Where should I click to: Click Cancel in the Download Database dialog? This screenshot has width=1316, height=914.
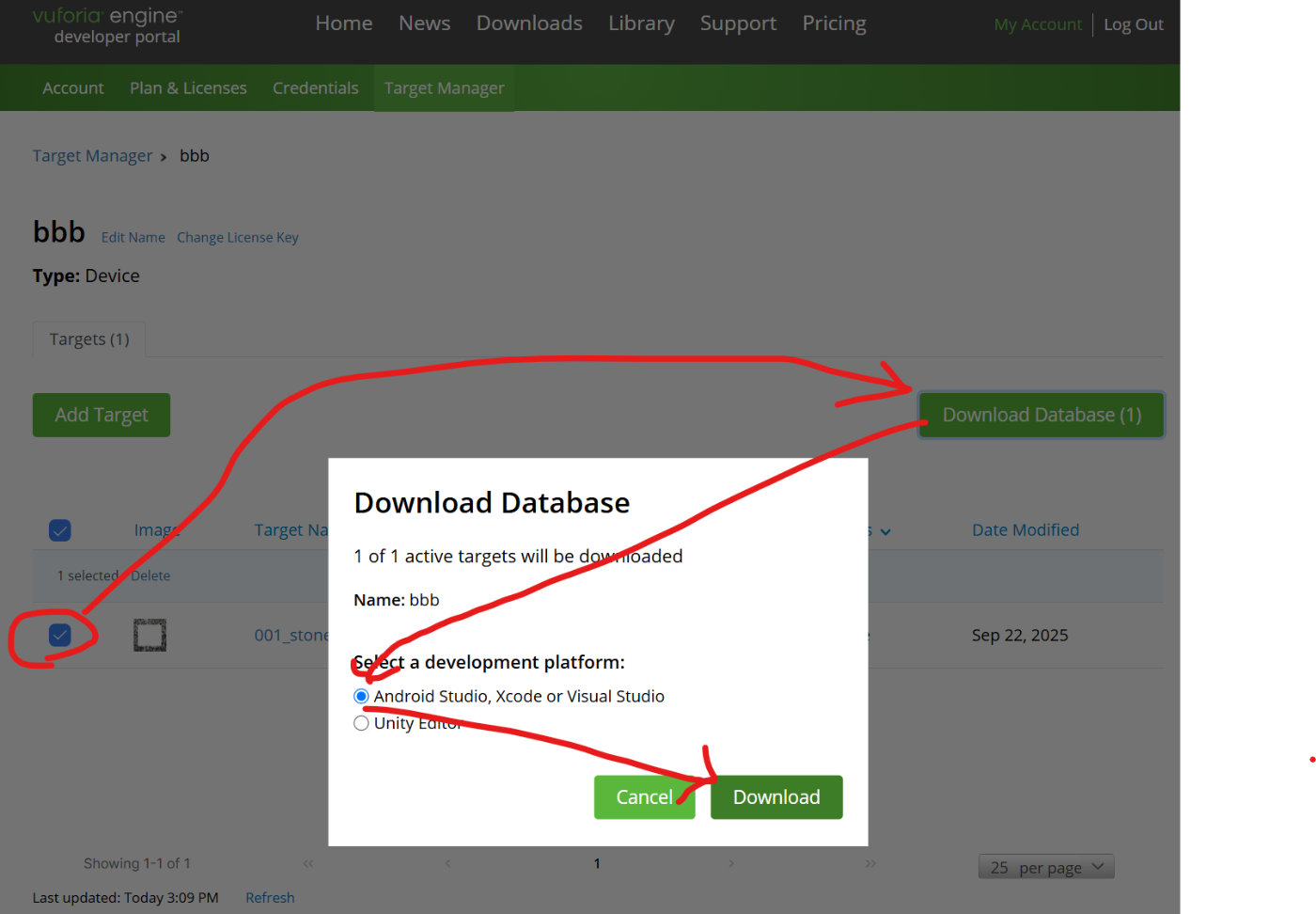tap(645, 797)
